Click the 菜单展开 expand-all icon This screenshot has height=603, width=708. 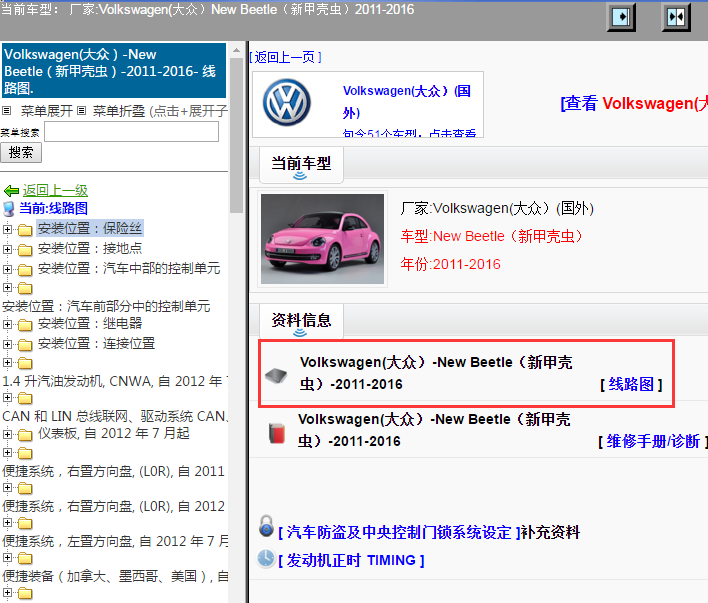[6, 110]
